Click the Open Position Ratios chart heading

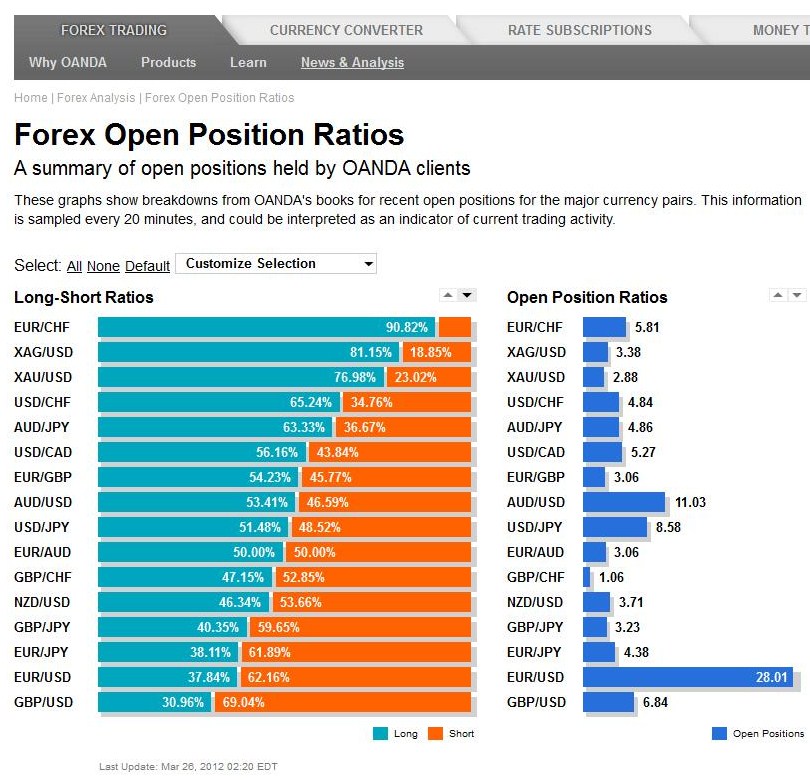[x=587, y=297]
